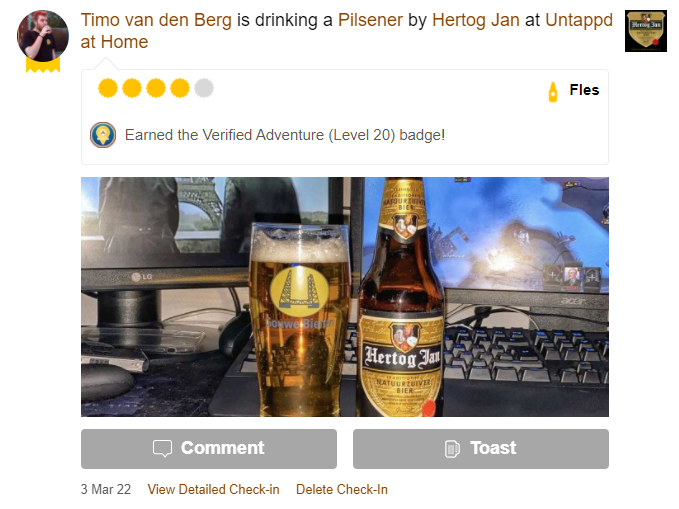The width and height of the screenshot is (679, 509).
Task: Select Delete Check-In link
Action: pos(342,489)
